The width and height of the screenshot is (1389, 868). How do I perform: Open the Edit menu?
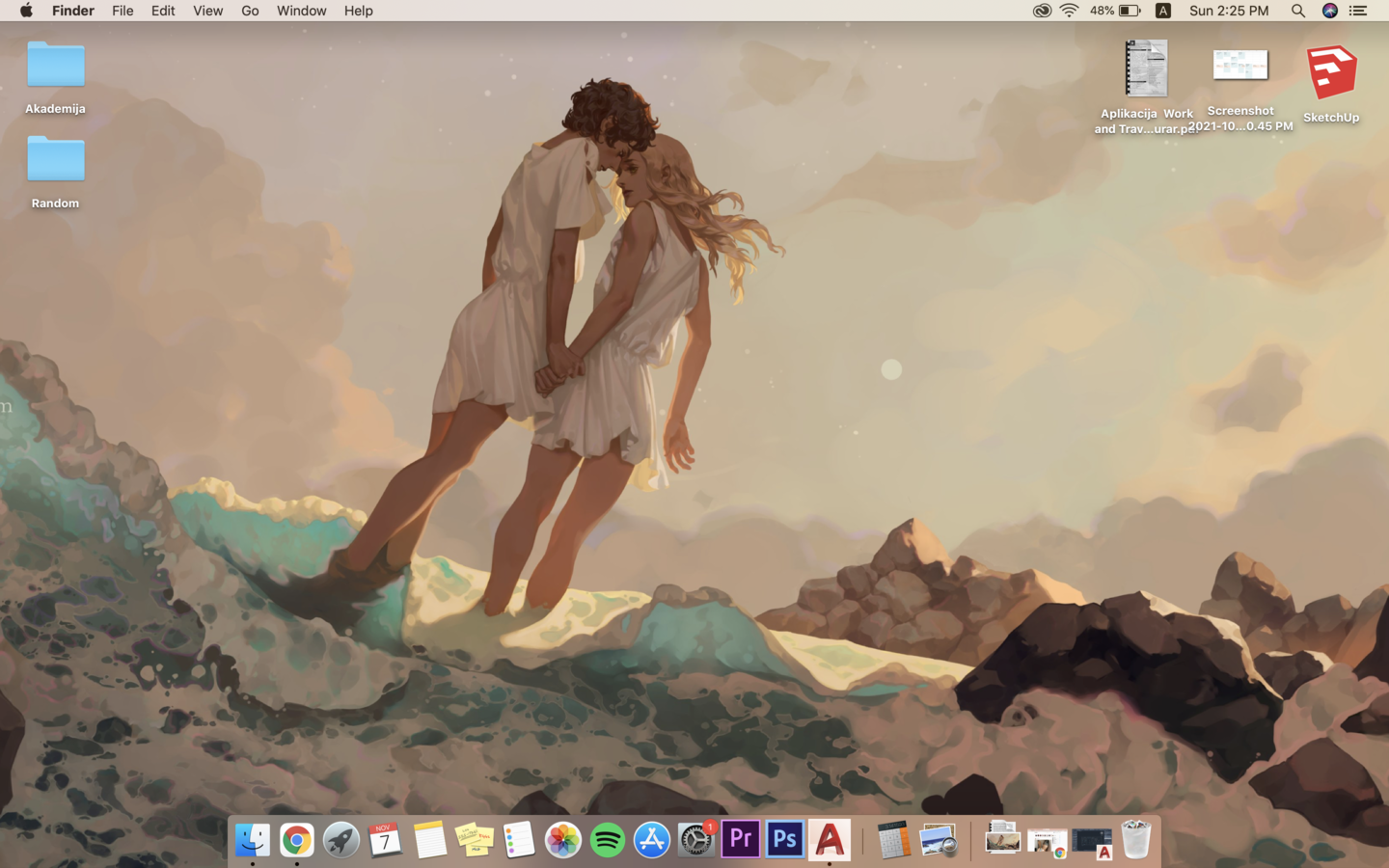click(163, 11)
